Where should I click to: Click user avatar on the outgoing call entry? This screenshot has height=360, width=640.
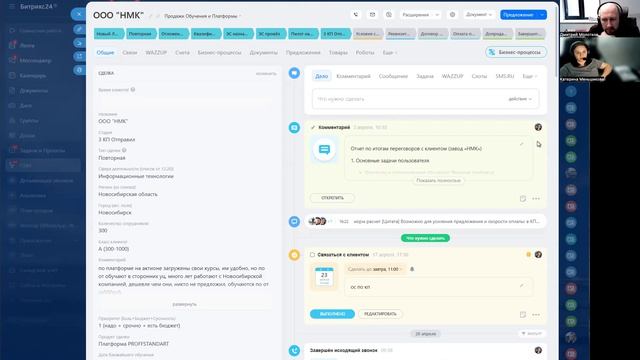538,350
